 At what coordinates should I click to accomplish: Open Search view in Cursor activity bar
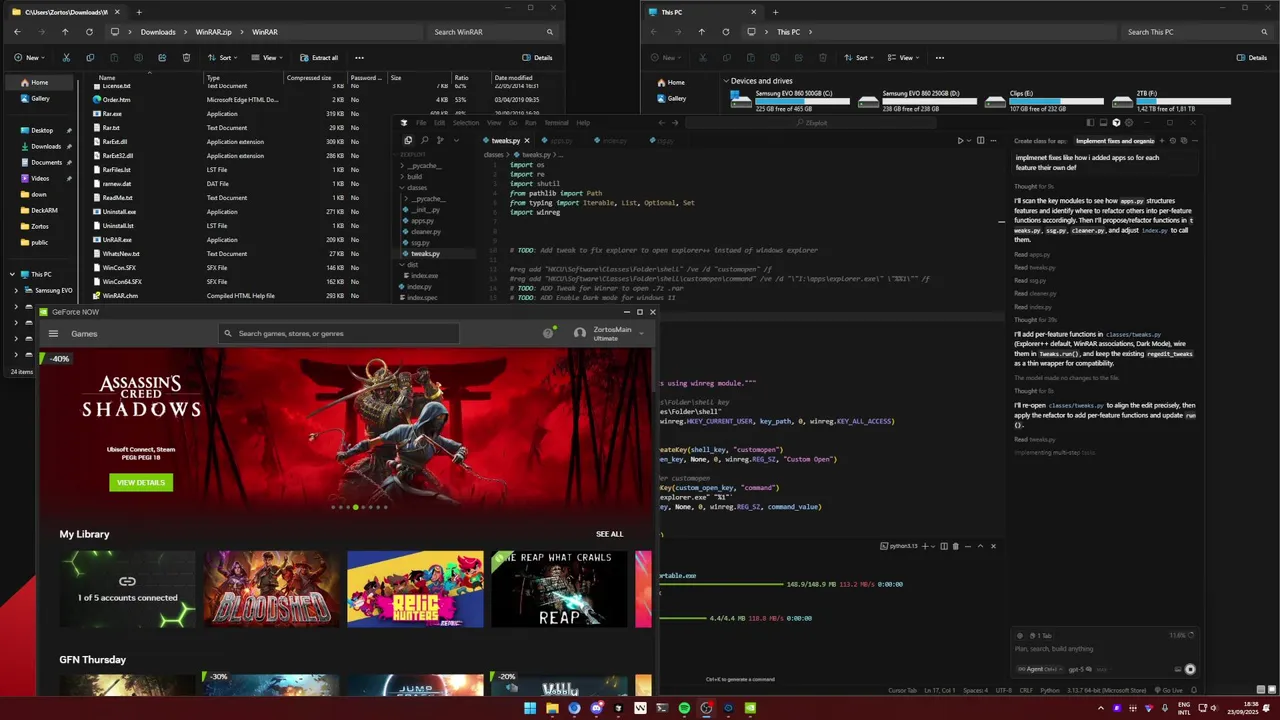click(424, 140)
